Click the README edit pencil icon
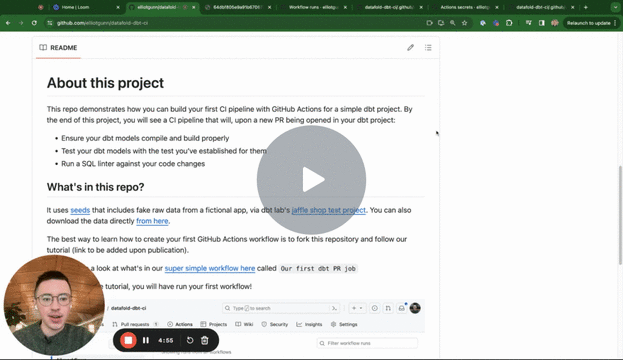The image size is (623, 360). (410, 48)
